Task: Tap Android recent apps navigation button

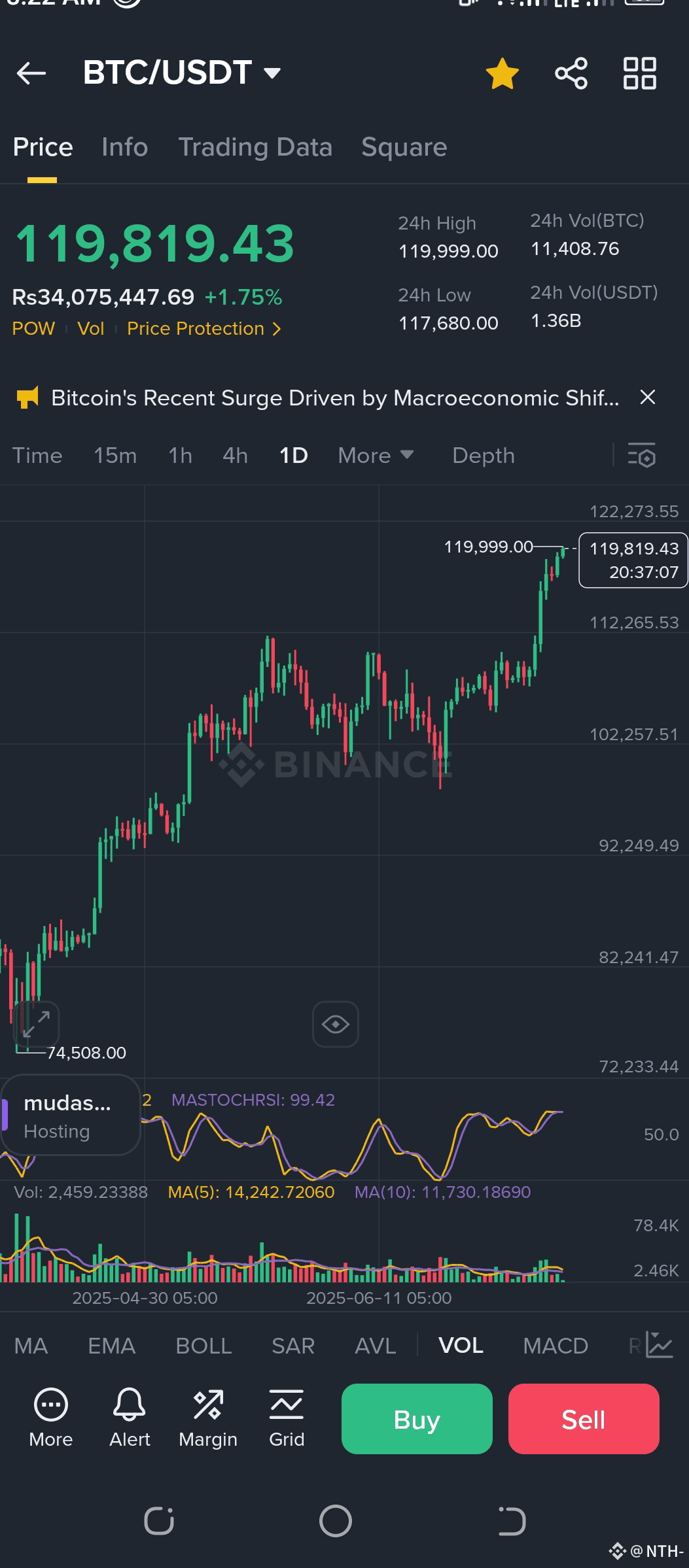Action: pos(159,1521)
